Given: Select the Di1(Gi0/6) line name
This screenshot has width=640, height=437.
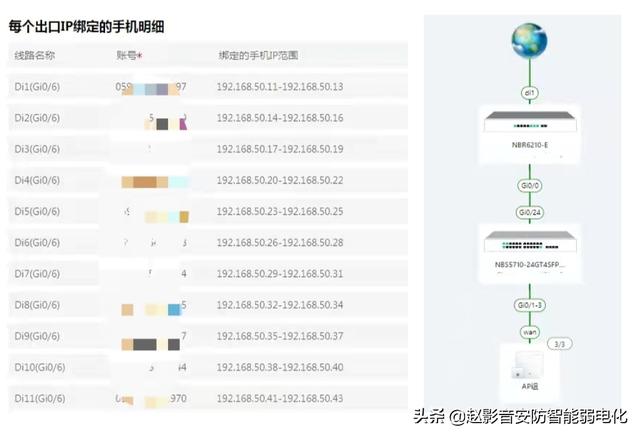Looking at the screenshot, I should (x=37, y=87).
